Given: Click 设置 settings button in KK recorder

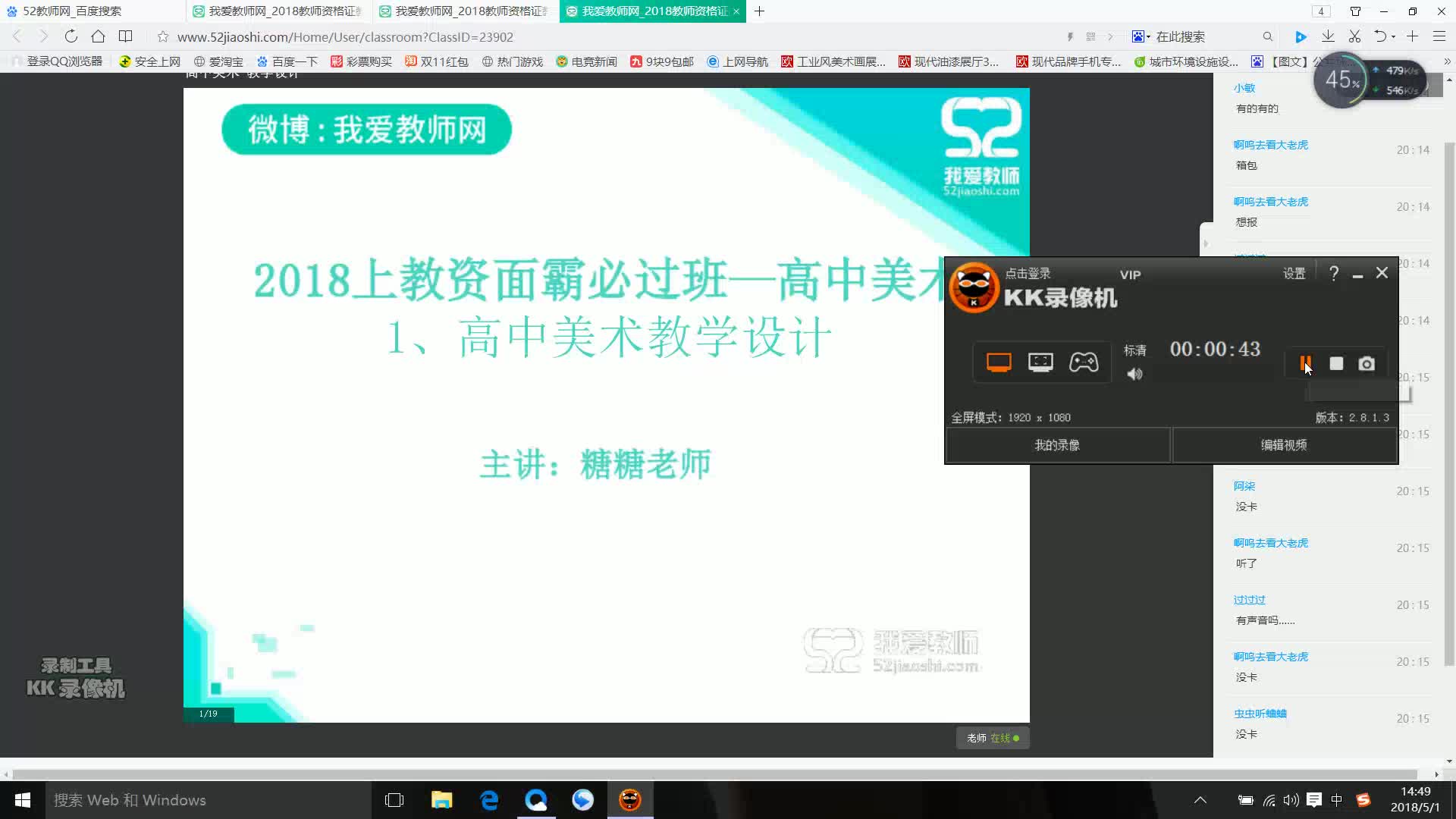Looking at the screenshot, I should pyautogui.click(x=1294, y=272).
